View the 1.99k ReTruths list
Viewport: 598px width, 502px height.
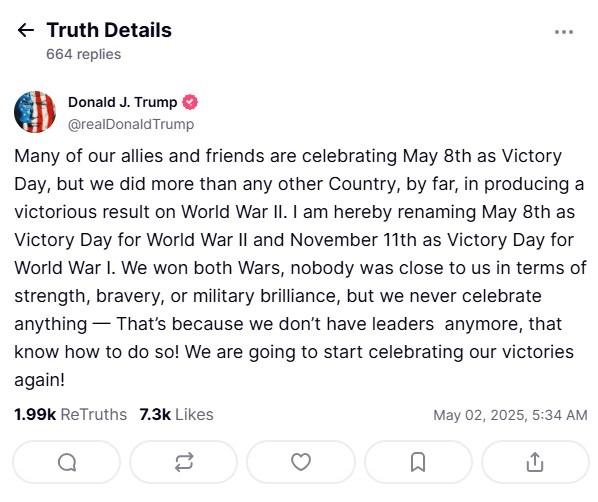coord(70,414)
